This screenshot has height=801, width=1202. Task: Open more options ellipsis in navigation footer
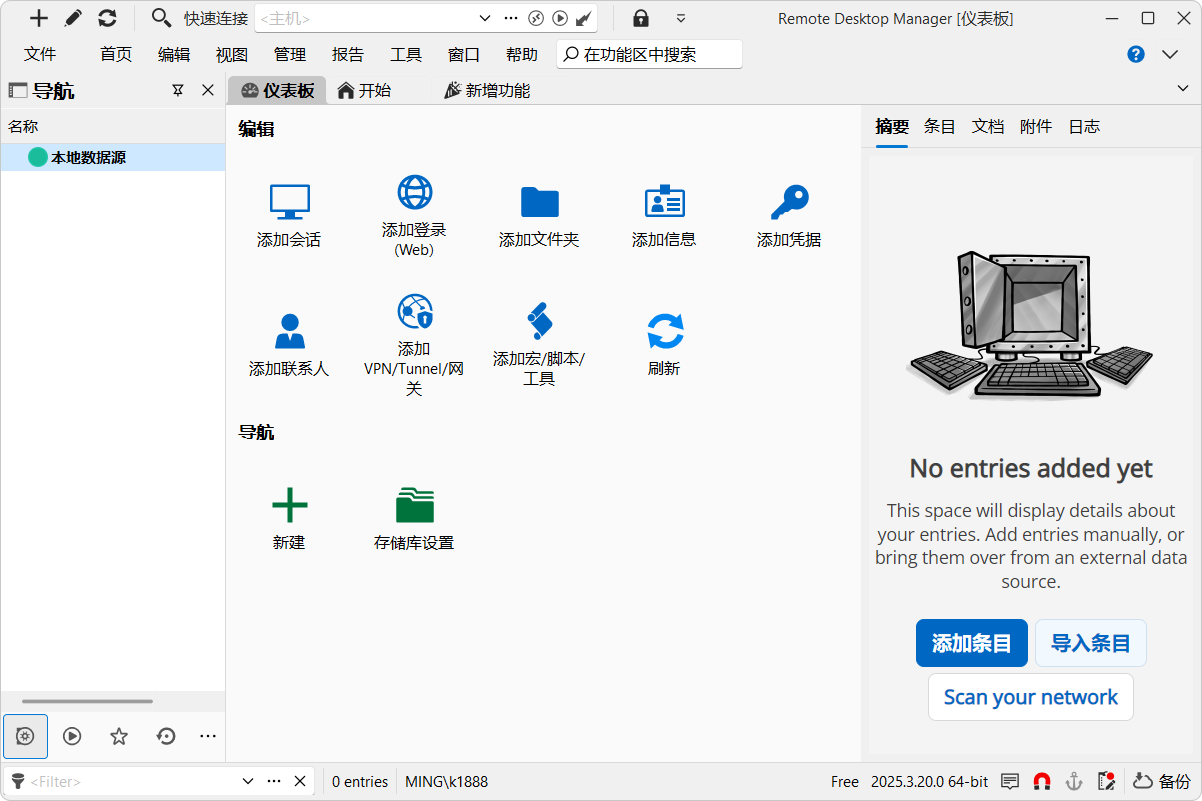(208, 736)
